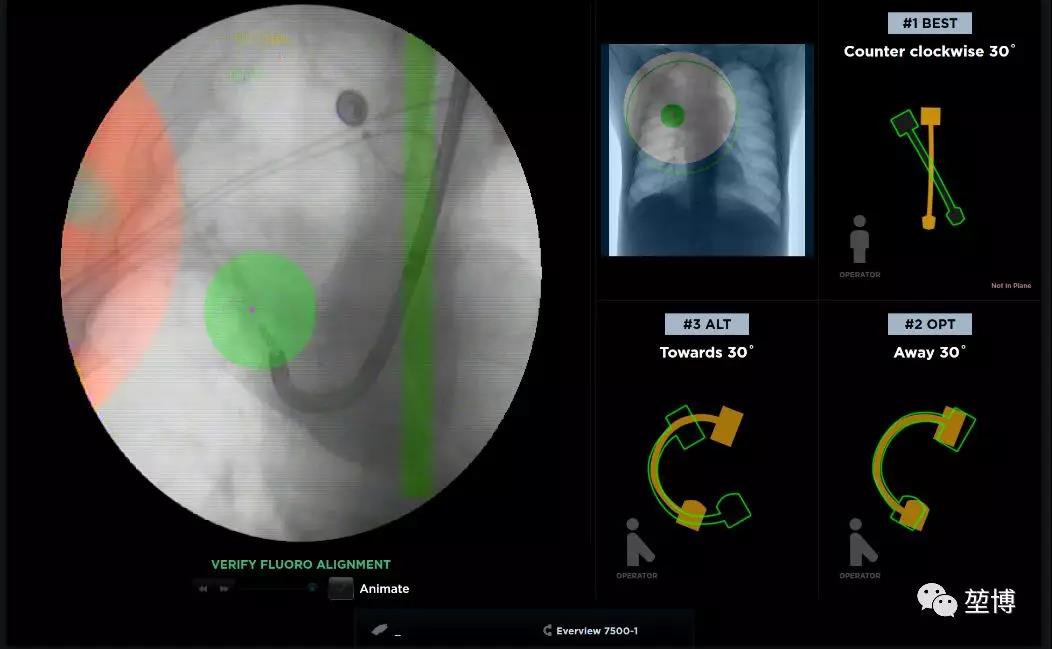Click the operator figure in #1 BEST panel
This screenshot has width=1052, height=649.
click(x=859, y=240)
